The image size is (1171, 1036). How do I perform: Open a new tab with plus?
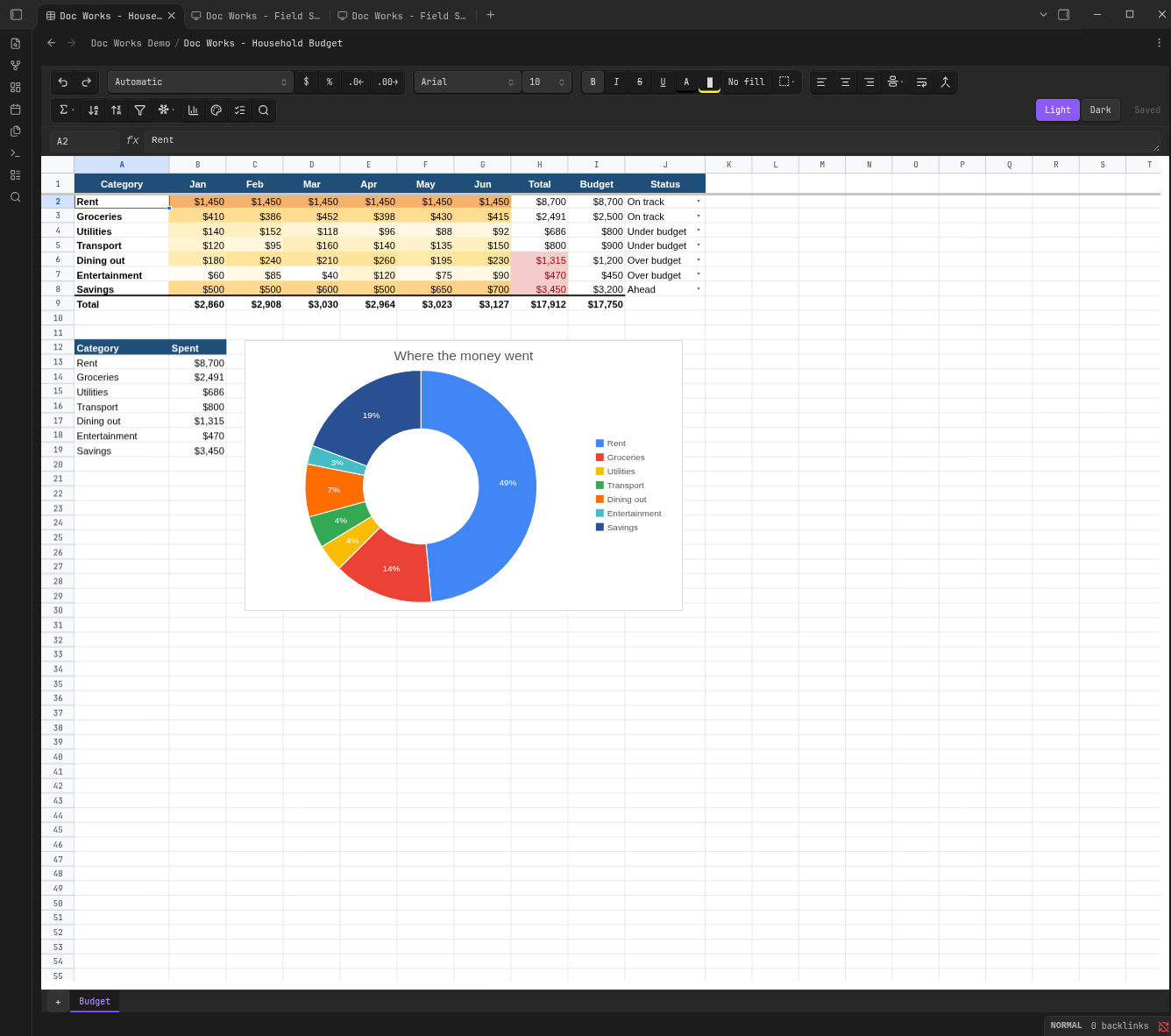pyautogui.click(x=491, y=15)
